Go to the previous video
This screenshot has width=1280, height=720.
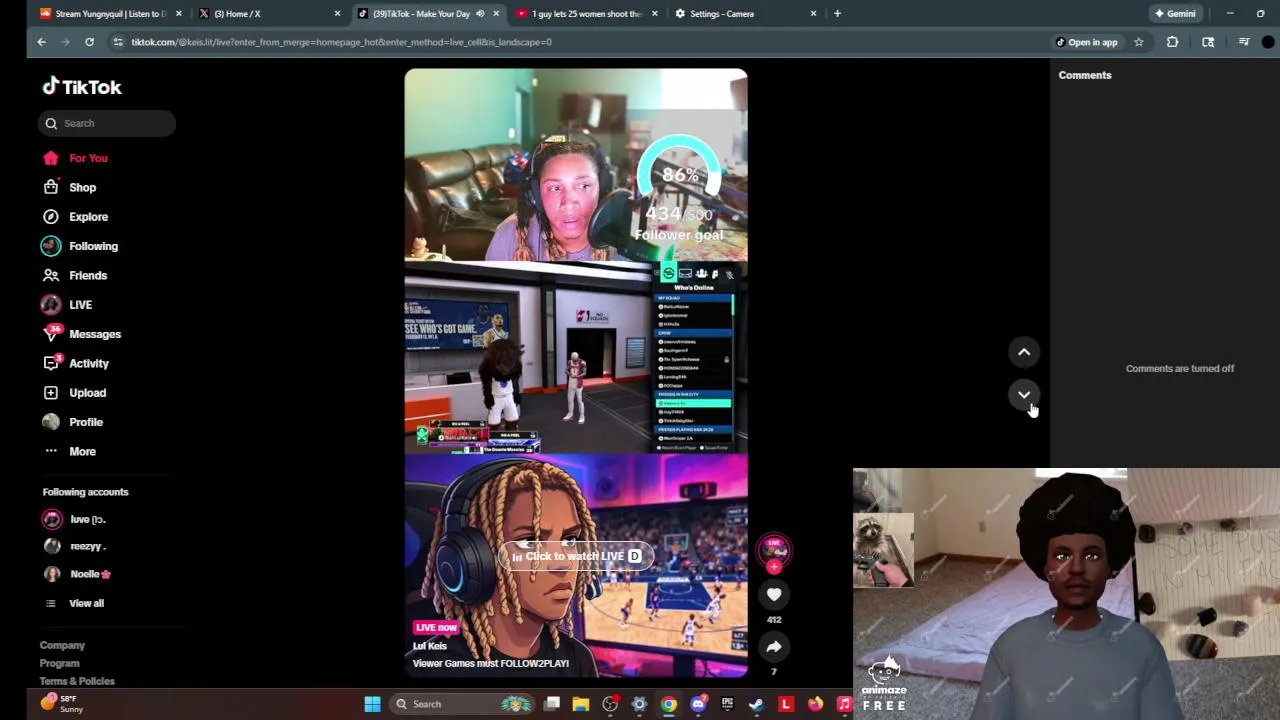click(x=1024, y=352)
